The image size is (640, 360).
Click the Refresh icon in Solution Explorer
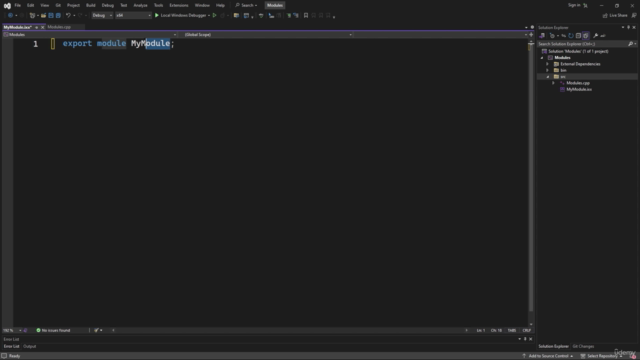(571, 36)
